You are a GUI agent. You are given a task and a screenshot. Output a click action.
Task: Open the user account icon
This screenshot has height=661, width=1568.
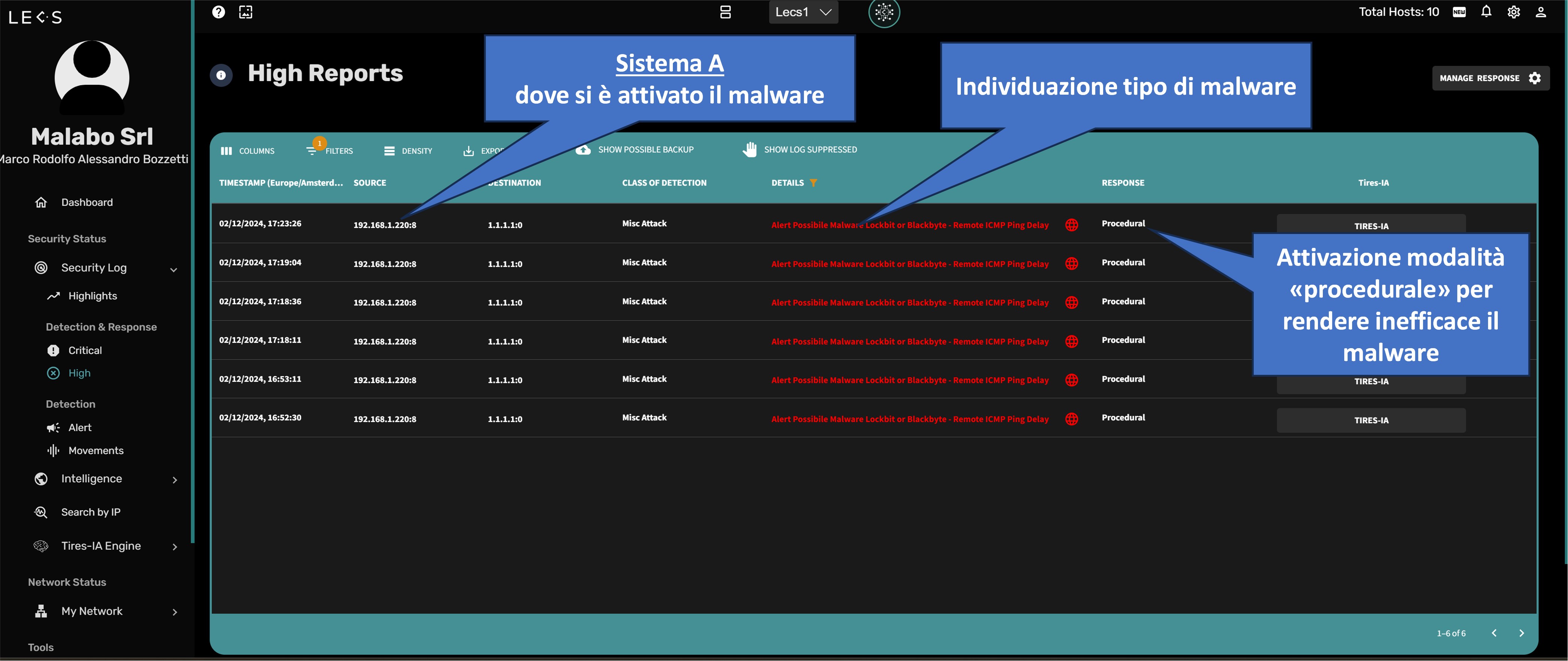click(x=1541, y=12)
